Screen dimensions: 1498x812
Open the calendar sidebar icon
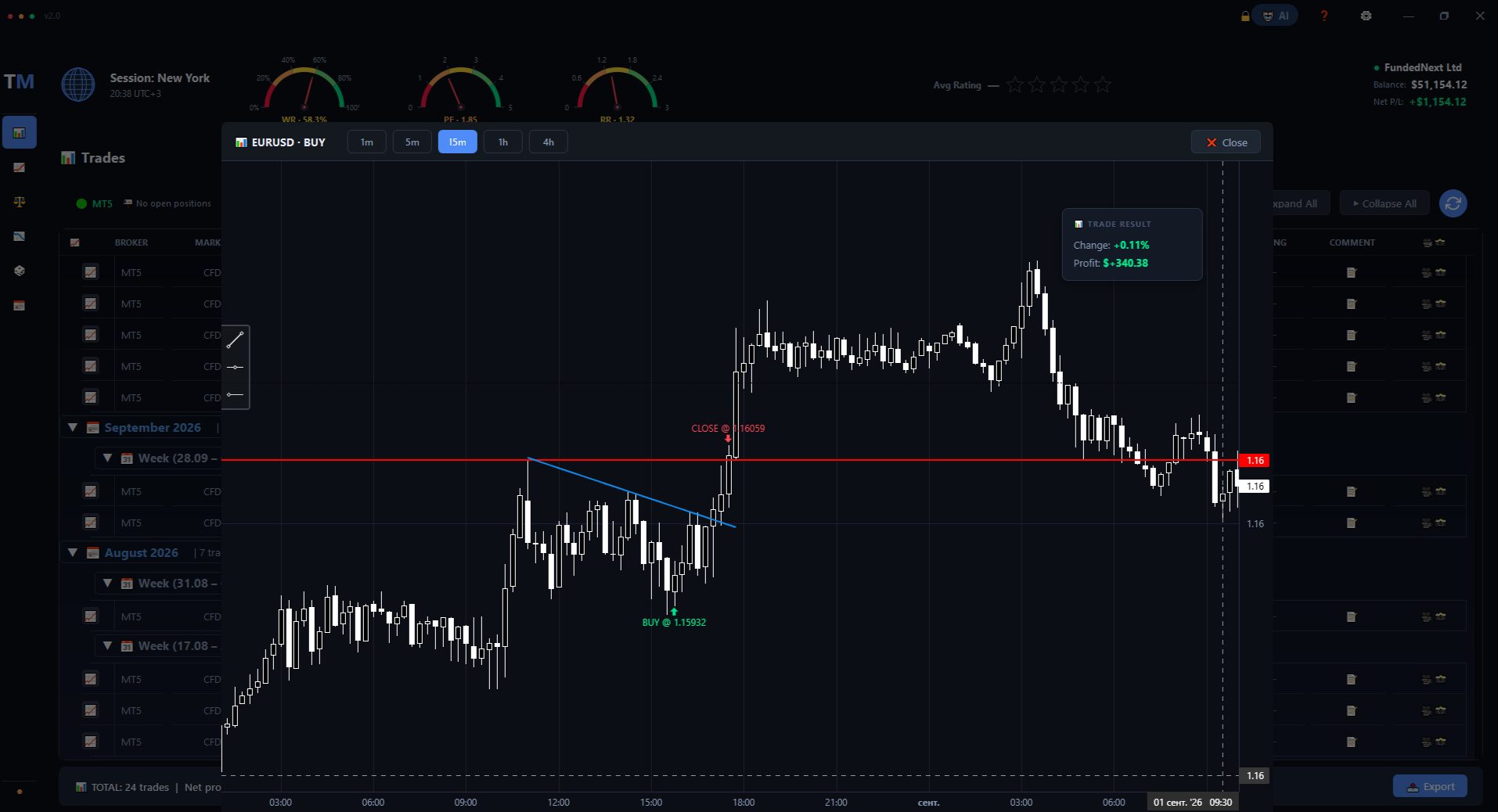(x=20, y=305)
